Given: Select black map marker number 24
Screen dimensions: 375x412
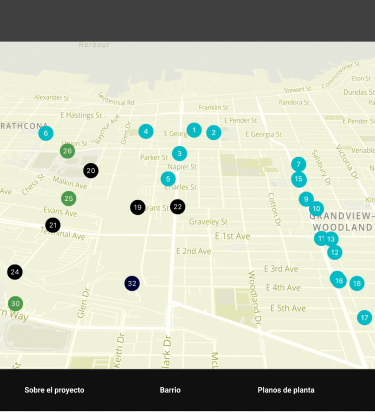Looking at the screenshot, I should (15, 272).
